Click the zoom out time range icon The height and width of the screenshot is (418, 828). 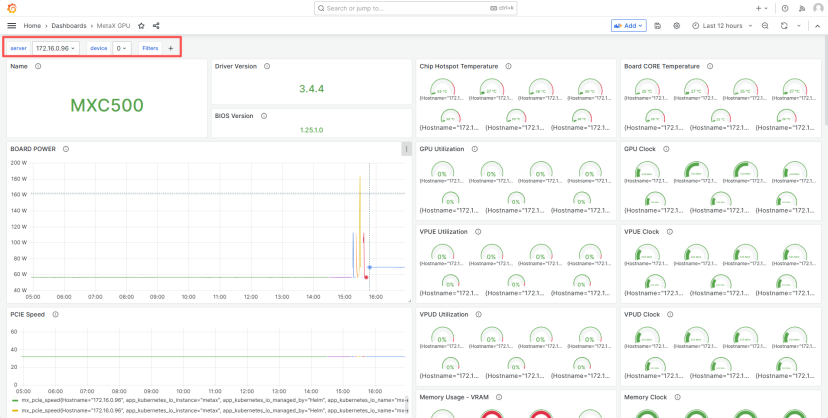[765, 25]
